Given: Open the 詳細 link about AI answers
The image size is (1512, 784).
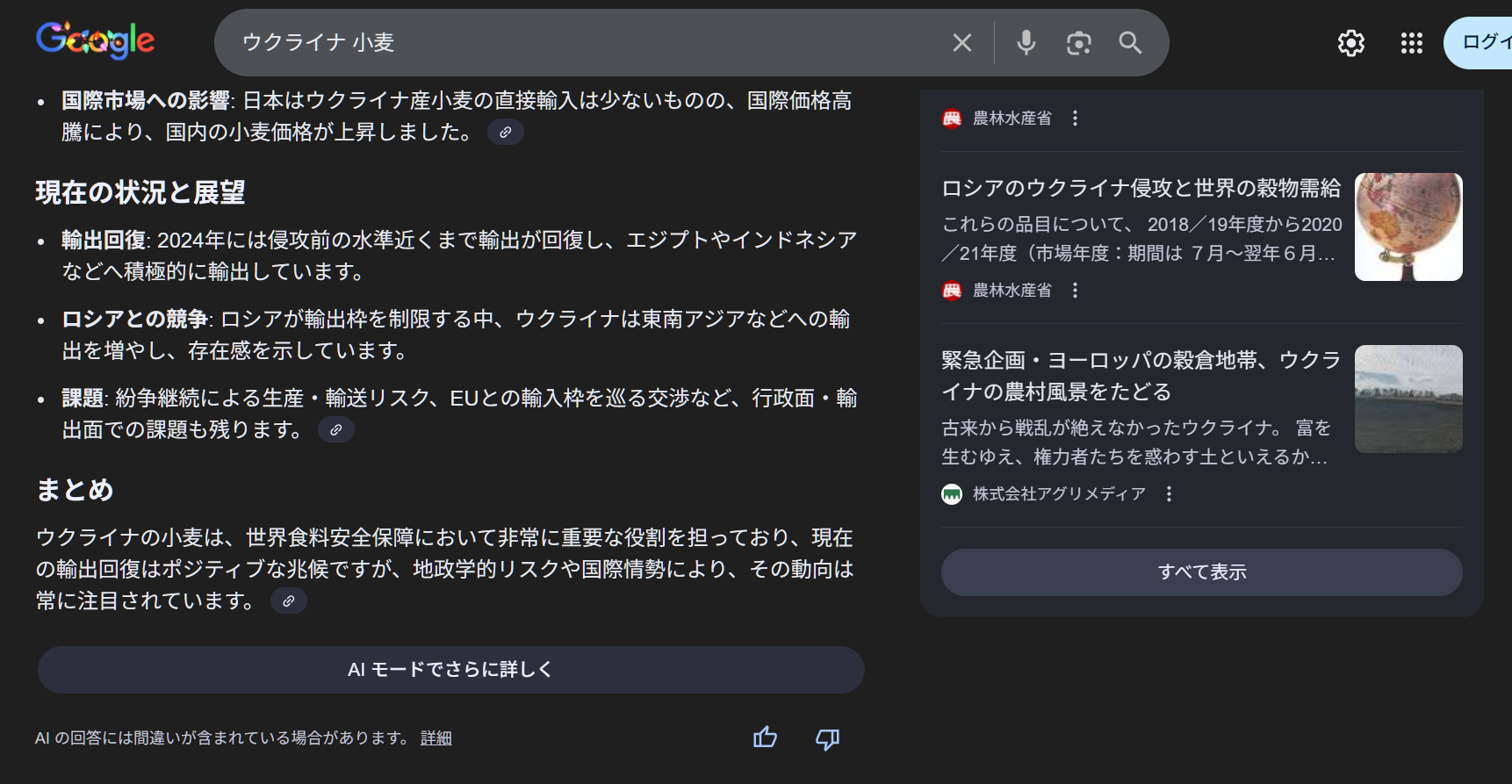Looking at the screenshot, I should (436, 738).
